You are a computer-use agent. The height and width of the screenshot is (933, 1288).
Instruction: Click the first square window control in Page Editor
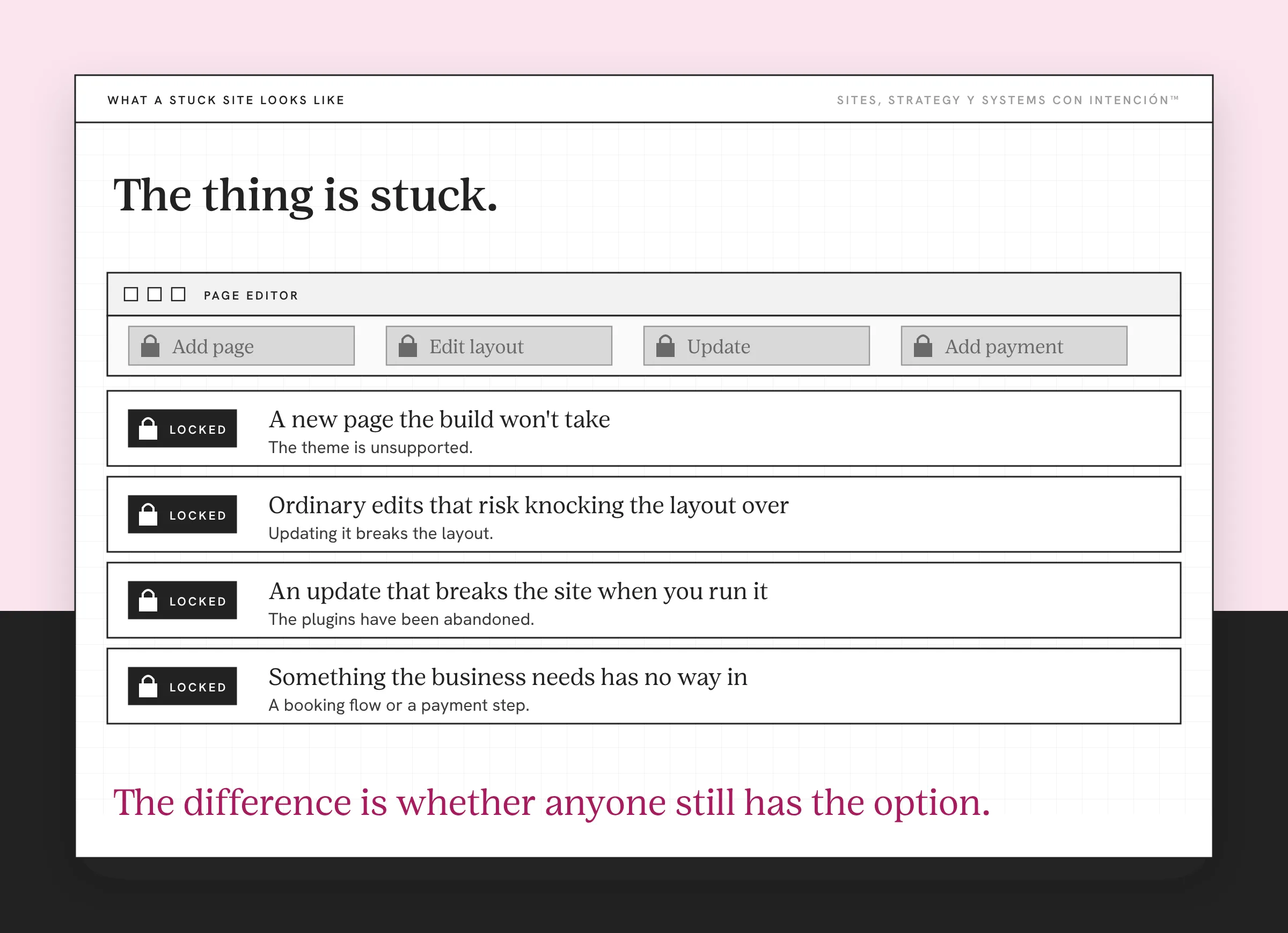(131, 294)
